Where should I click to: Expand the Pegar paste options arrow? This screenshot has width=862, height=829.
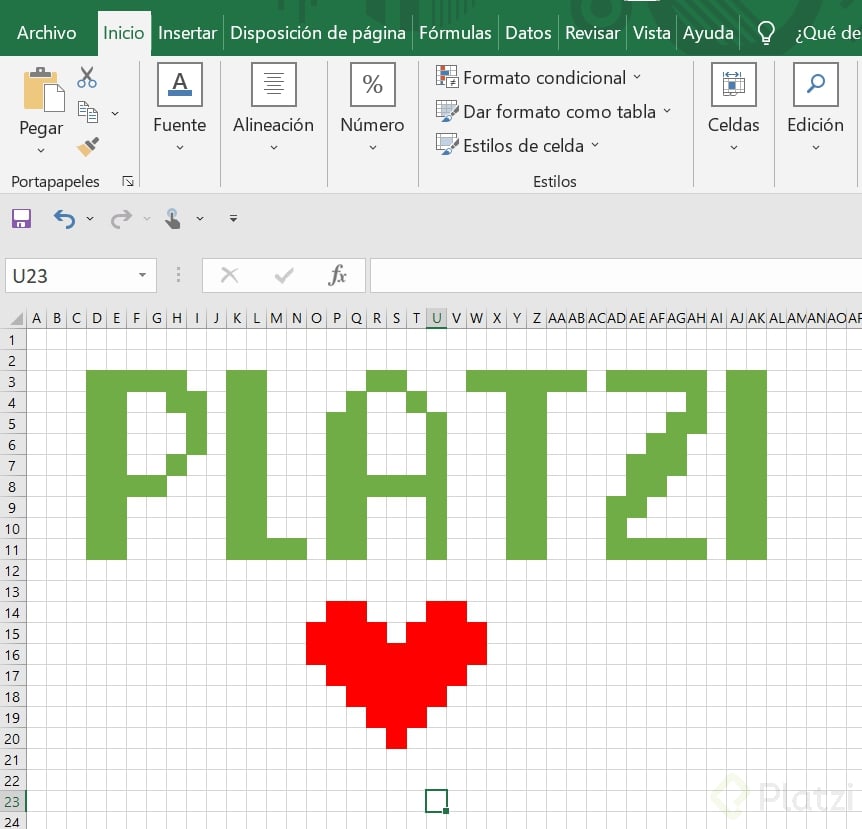coord(41,150)
